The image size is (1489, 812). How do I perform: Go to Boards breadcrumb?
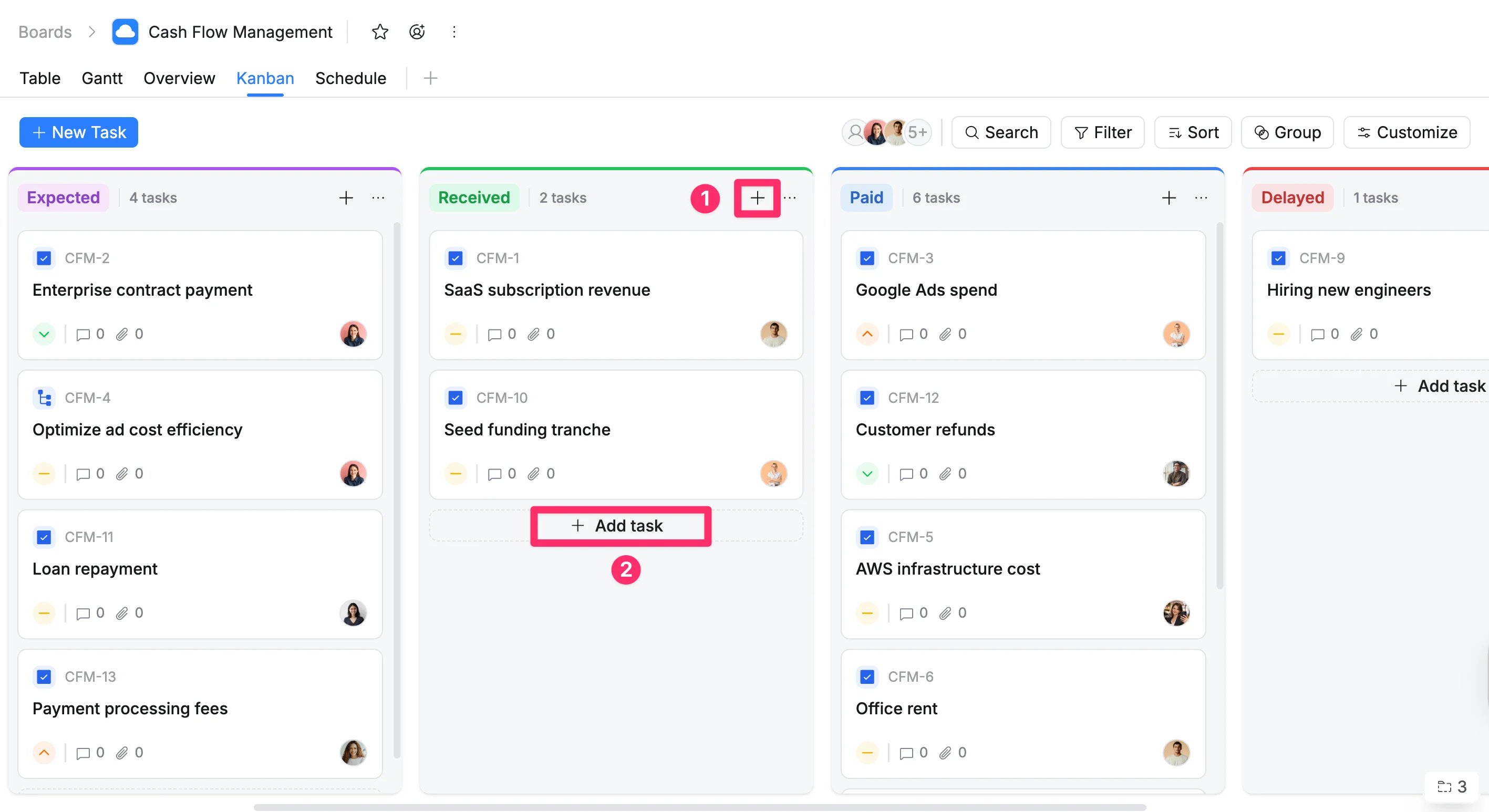click(45, 32)
